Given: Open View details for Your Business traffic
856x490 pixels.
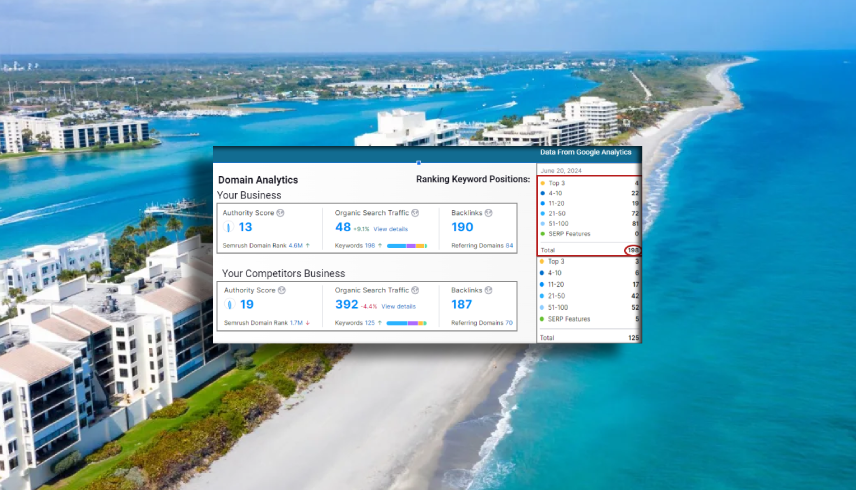Looking at the screenshot, I should (391, 229).
